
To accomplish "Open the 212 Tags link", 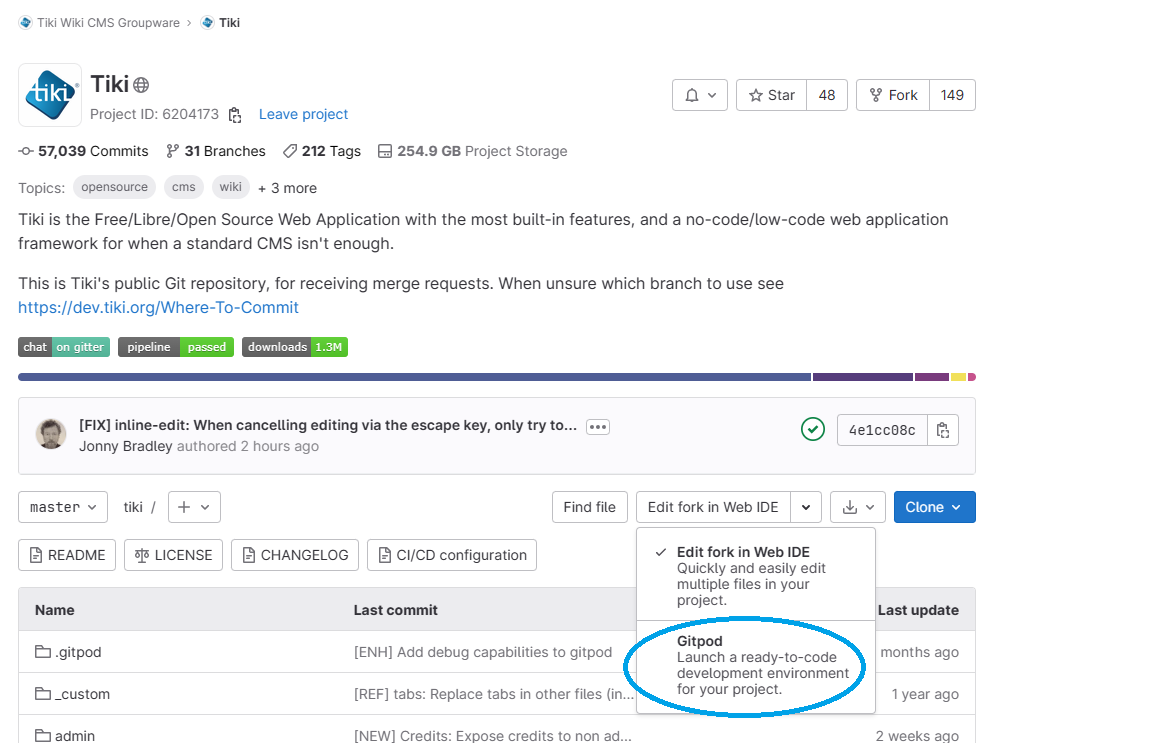I will [x=322, y=151].
